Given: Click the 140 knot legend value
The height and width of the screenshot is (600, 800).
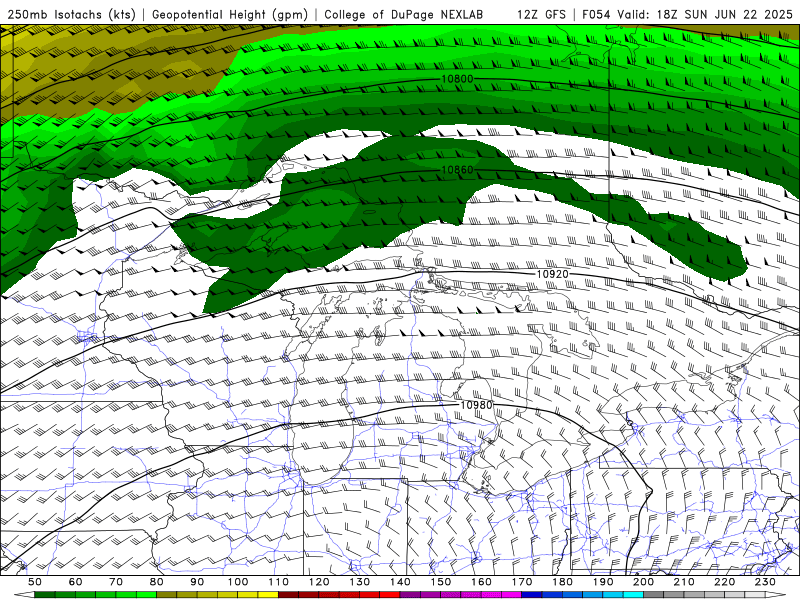Looking at the screenshot, I should [400, 582].
